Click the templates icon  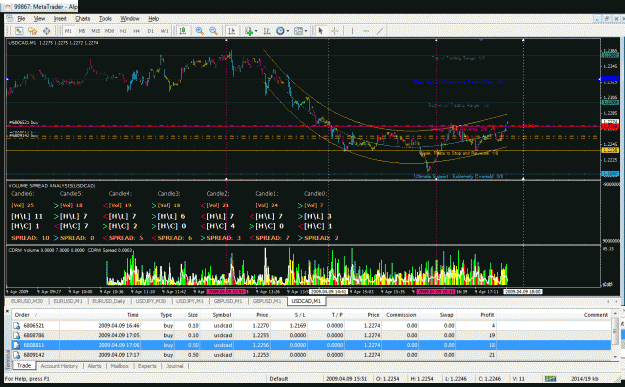(298, 31)
